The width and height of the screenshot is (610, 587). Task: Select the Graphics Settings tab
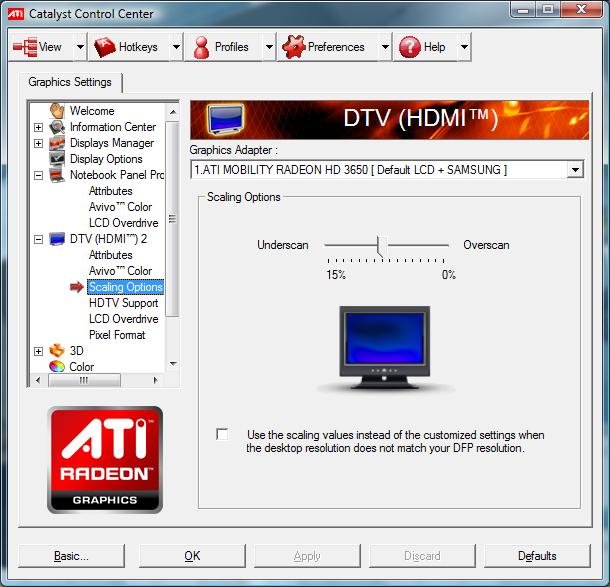tap(70, 82)
